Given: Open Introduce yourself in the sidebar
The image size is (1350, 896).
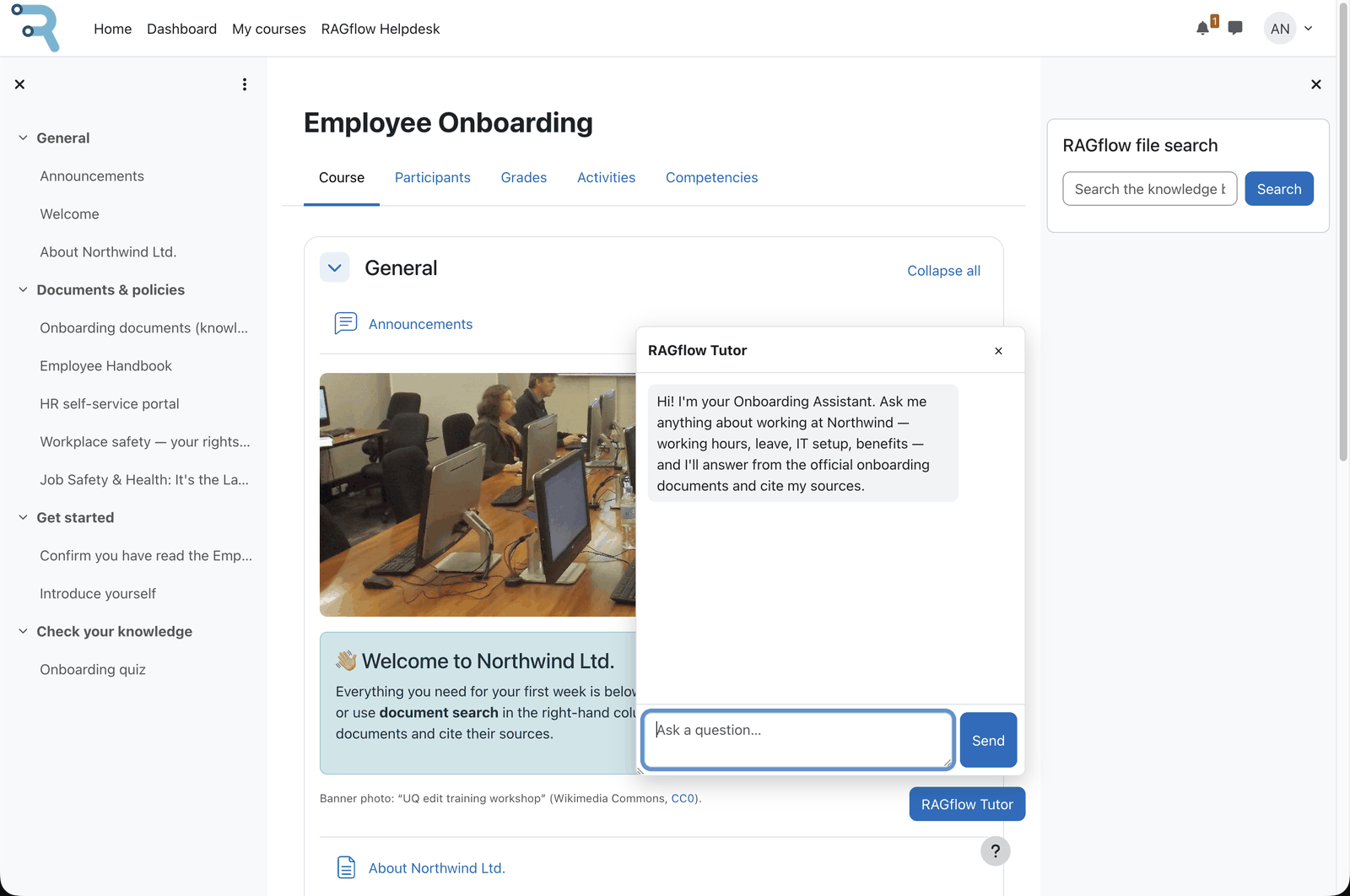Looking at the screenshot, I should point(98,593).
